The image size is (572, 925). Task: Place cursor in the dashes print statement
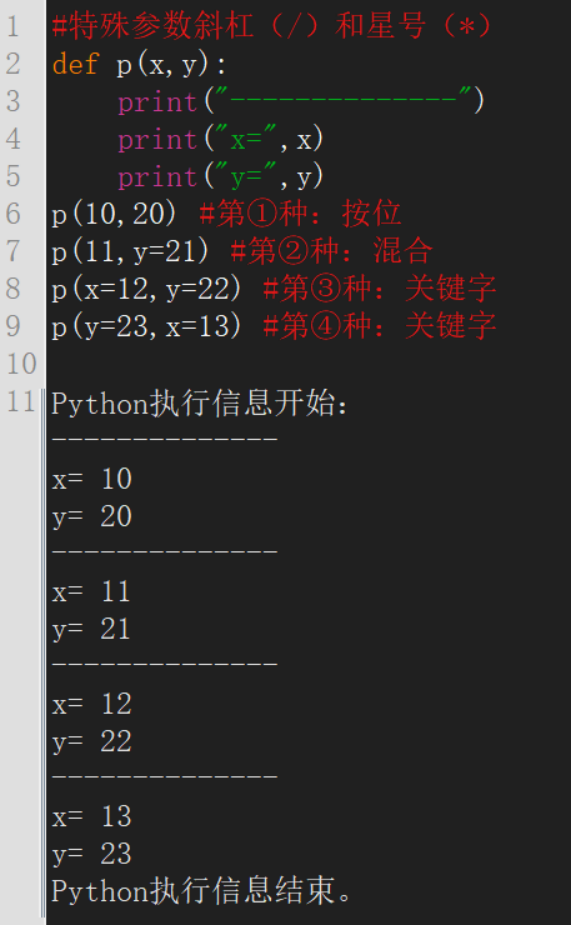click(301, 101)
